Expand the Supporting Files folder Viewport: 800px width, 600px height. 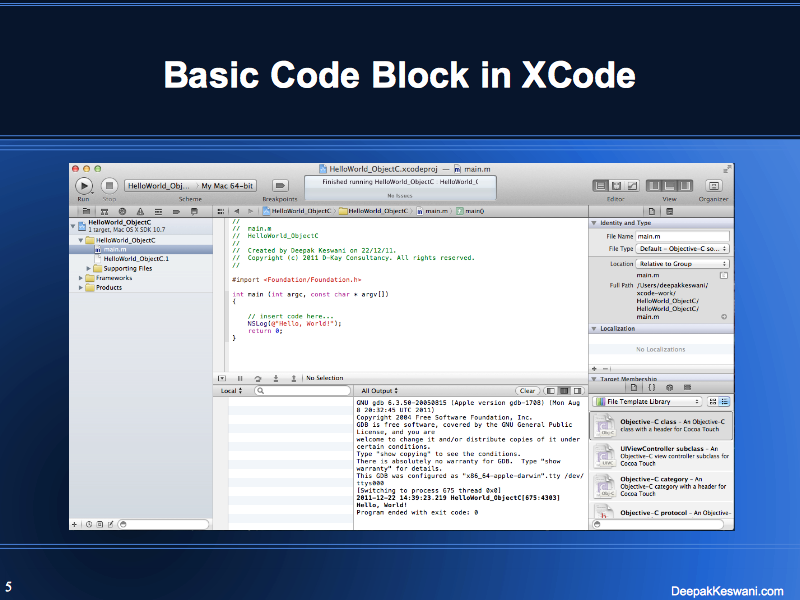(89, 268)
